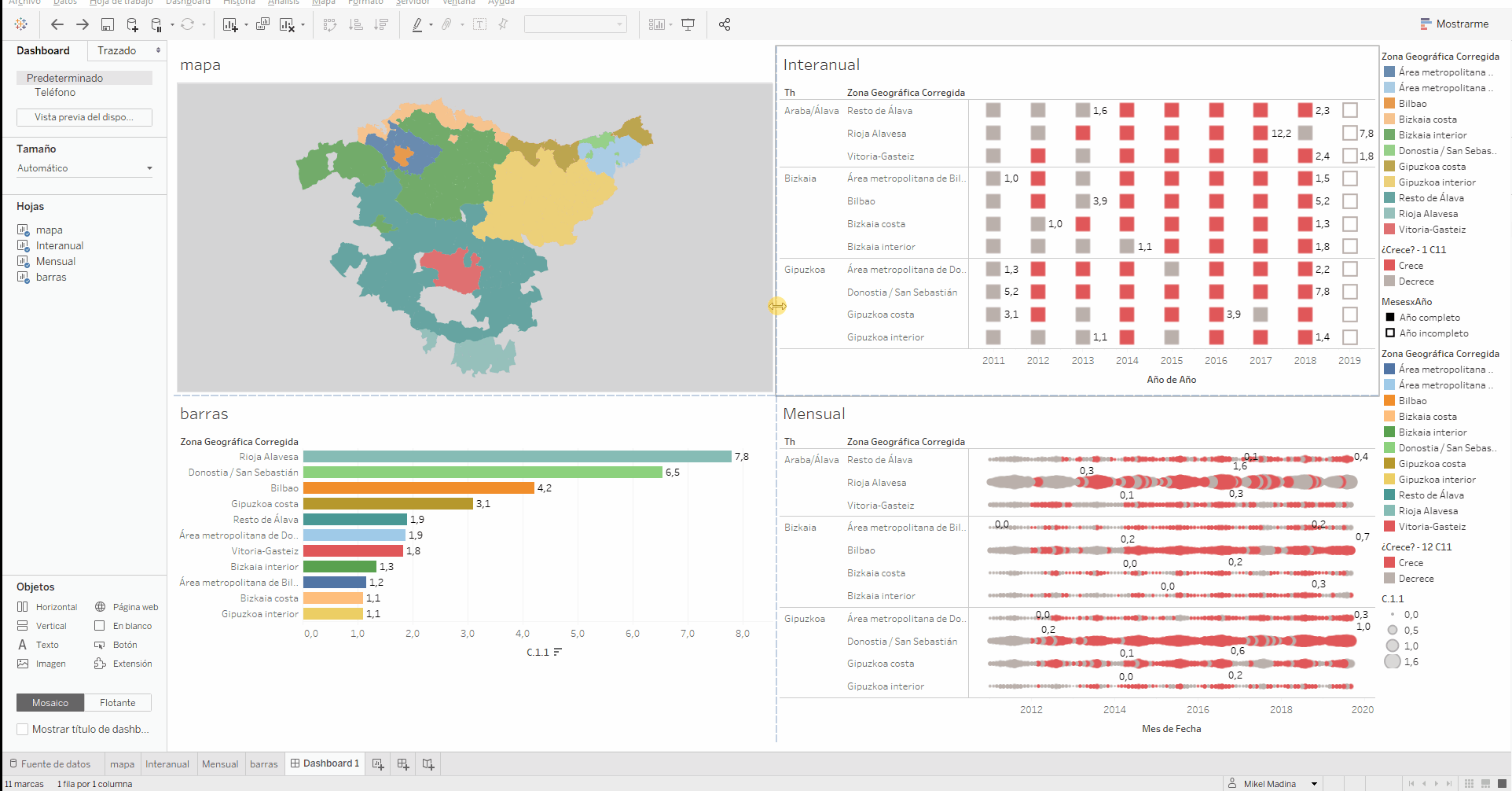Open the Tamaño Automático dropdown
Screen dimensions: 1512x791
(x=85, y=168)
